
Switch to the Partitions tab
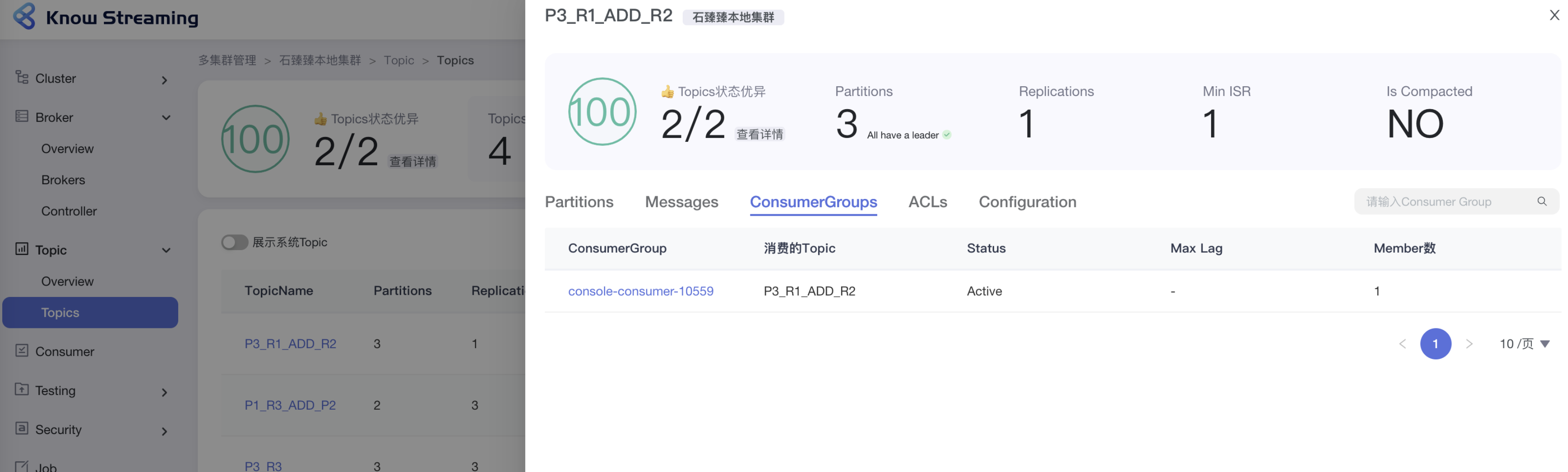579,202
